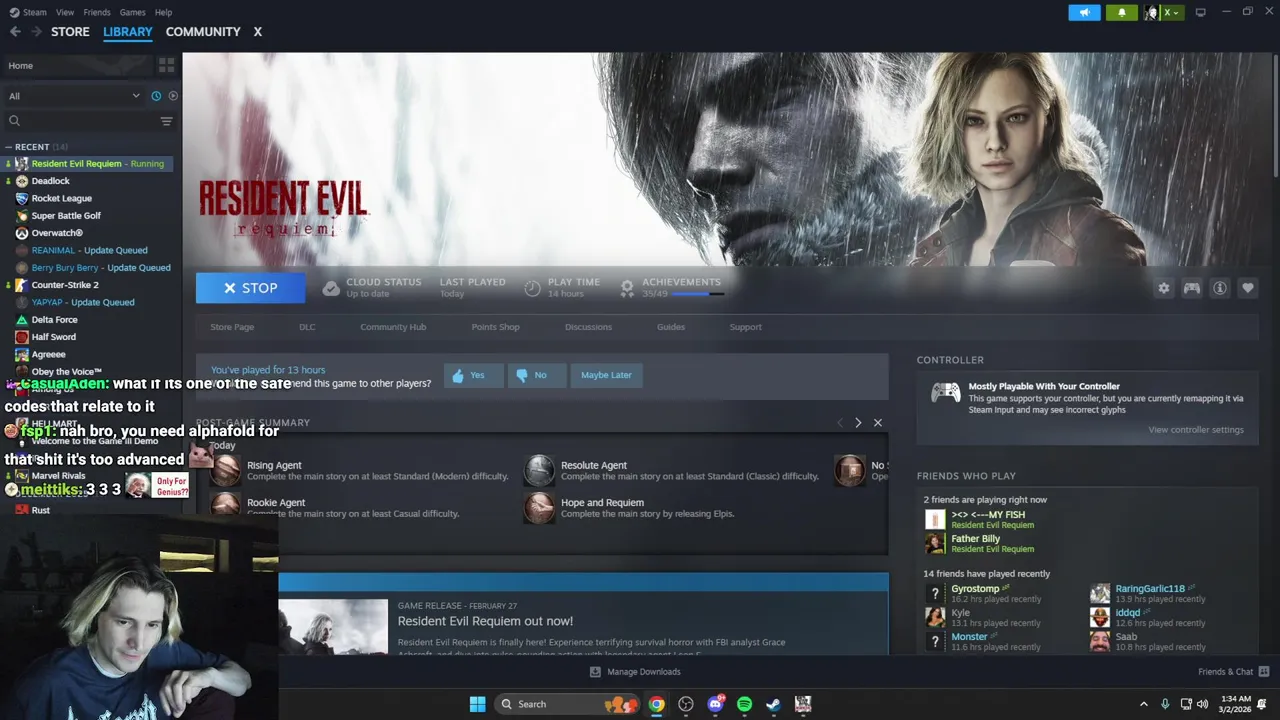Viewport: 1280px width, 720px height.
Task: Switch to the COMMUNITY tab
Action: (203, 32)
